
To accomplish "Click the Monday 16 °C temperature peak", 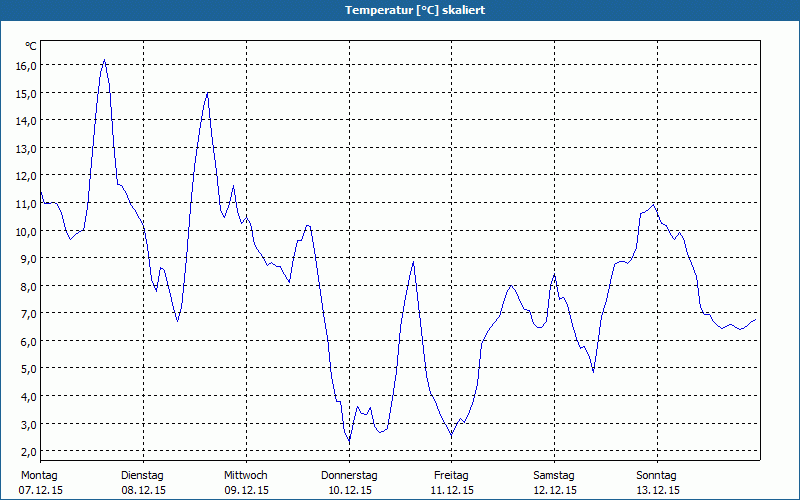I will pos(105,60).
